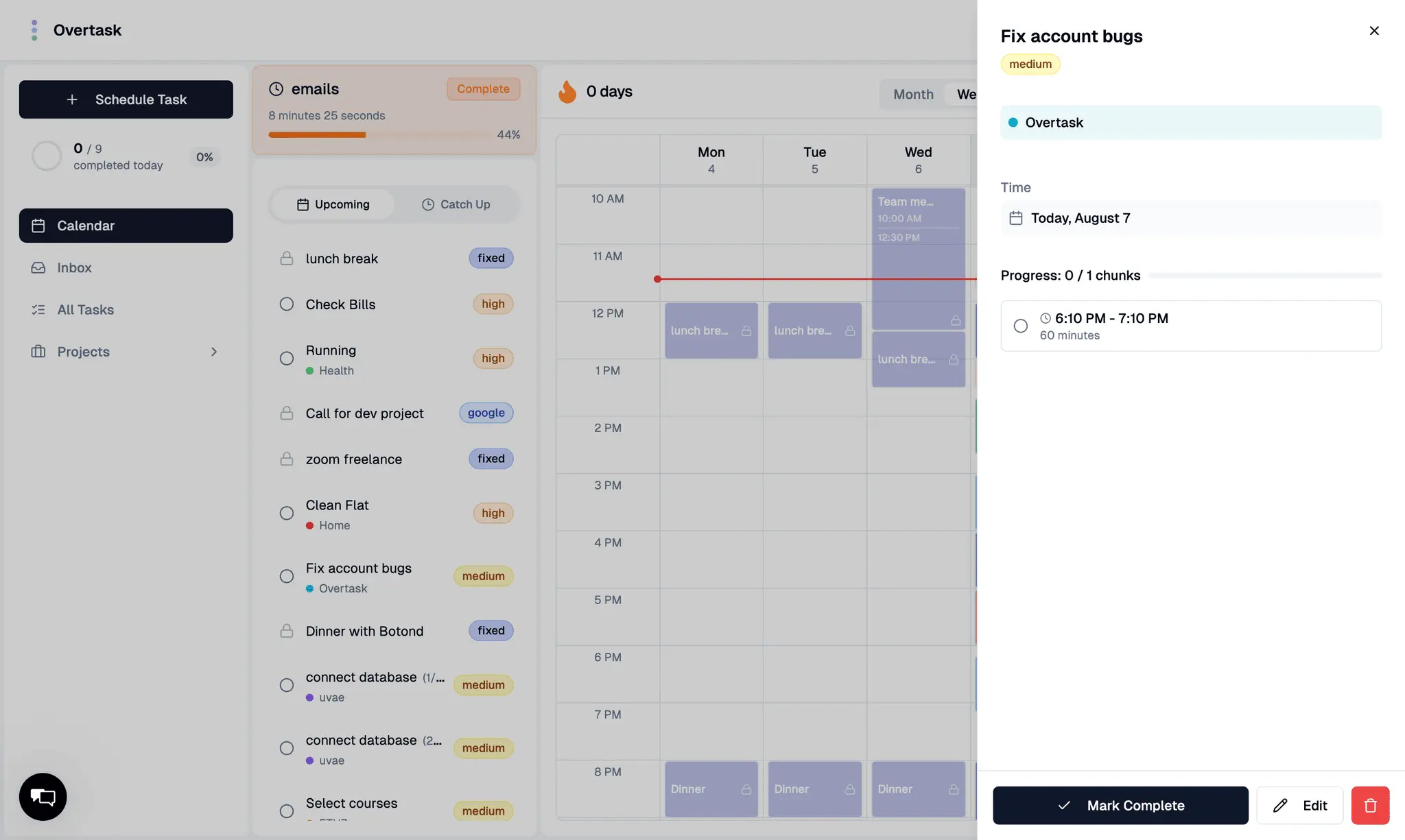The image size is (1405, 840).
Task: Click the lock icon for Dinner with Botond
Action: point(287,631)
